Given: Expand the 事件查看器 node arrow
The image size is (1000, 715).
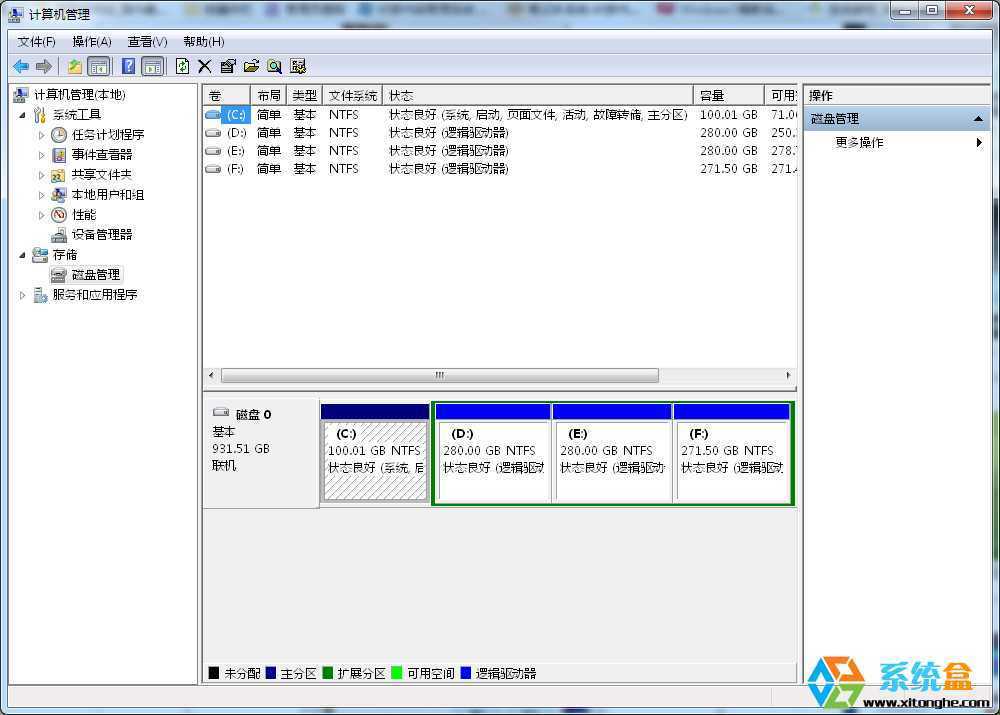Looking at the screenshot, I should 41,155.
